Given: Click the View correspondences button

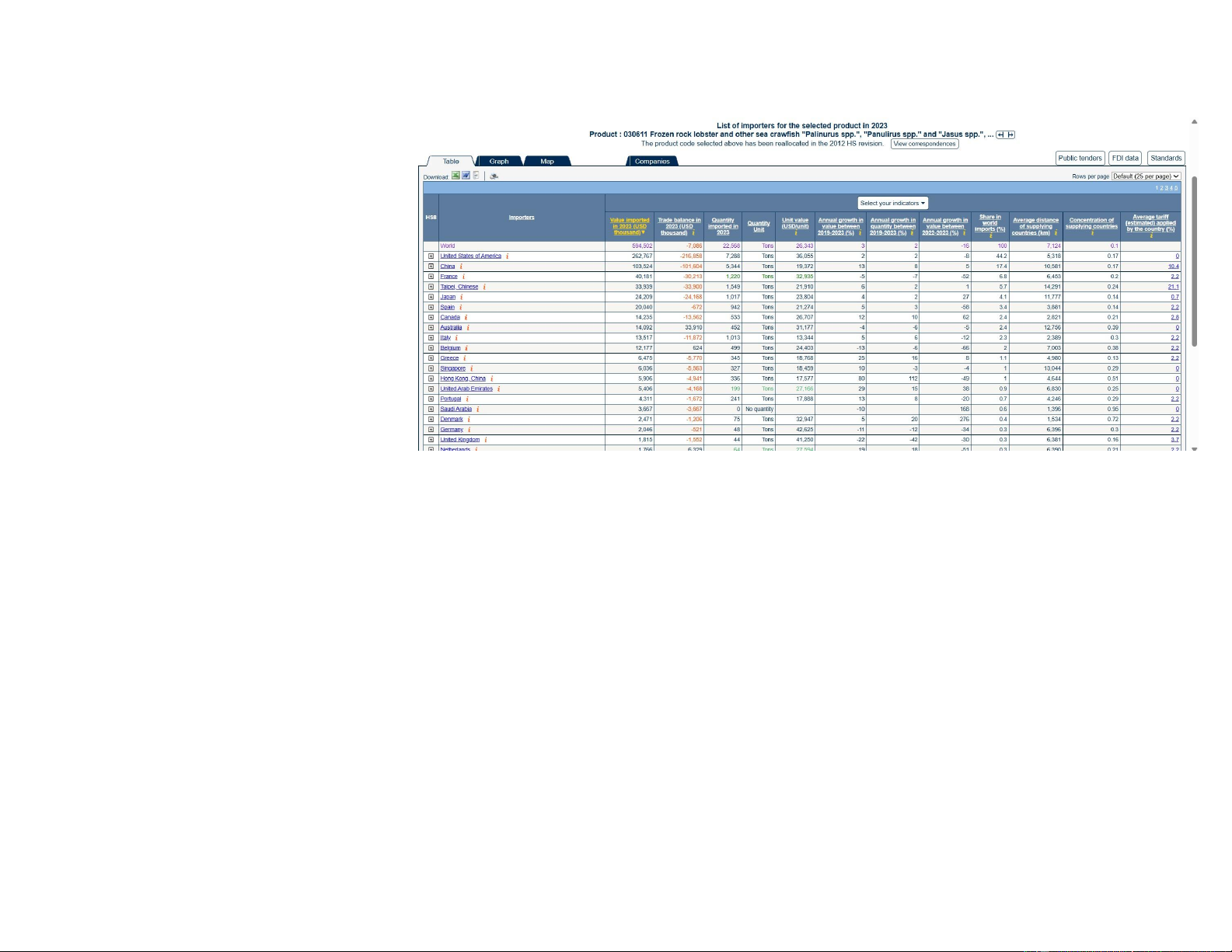Looking at the screenshot, I should (x=925, y=144).
